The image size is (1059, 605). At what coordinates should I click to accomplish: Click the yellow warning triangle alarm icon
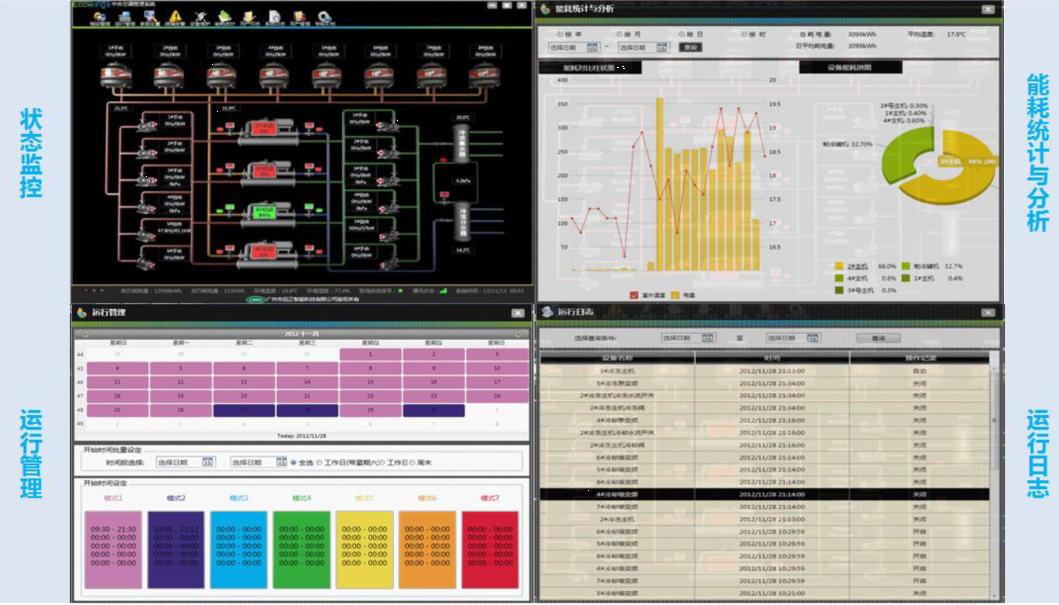(x=175, y=18)
